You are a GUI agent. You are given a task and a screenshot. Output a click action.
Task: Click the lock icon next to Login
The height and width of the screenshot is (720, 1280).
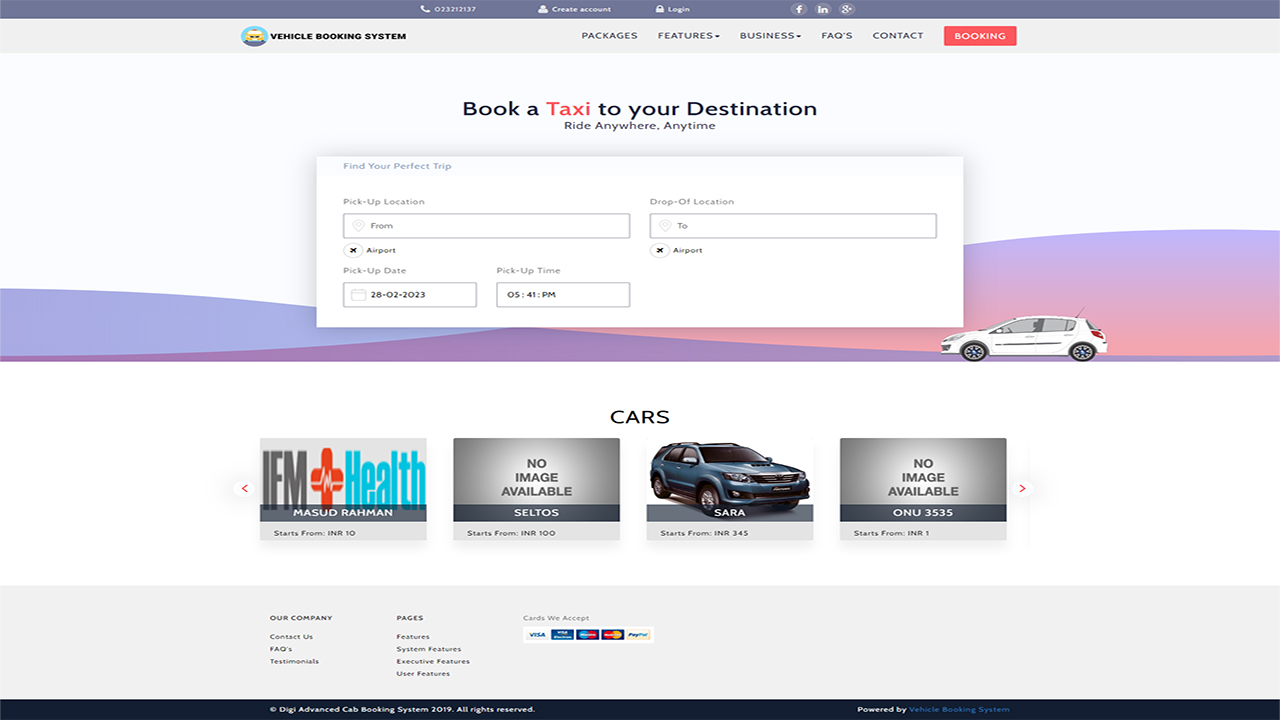(662, 9)
